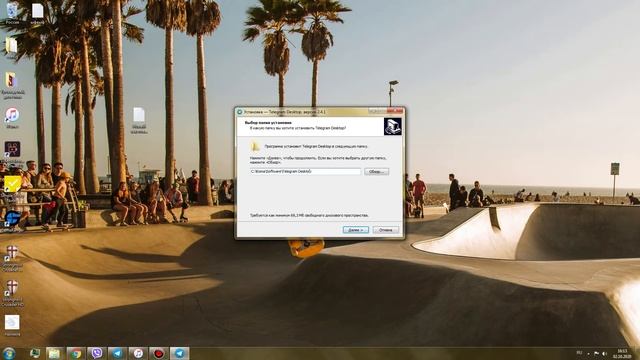The width and height of the screenshot is (640, 360).
Task: Click the monitor icon next to Start button
Action: 34,353
